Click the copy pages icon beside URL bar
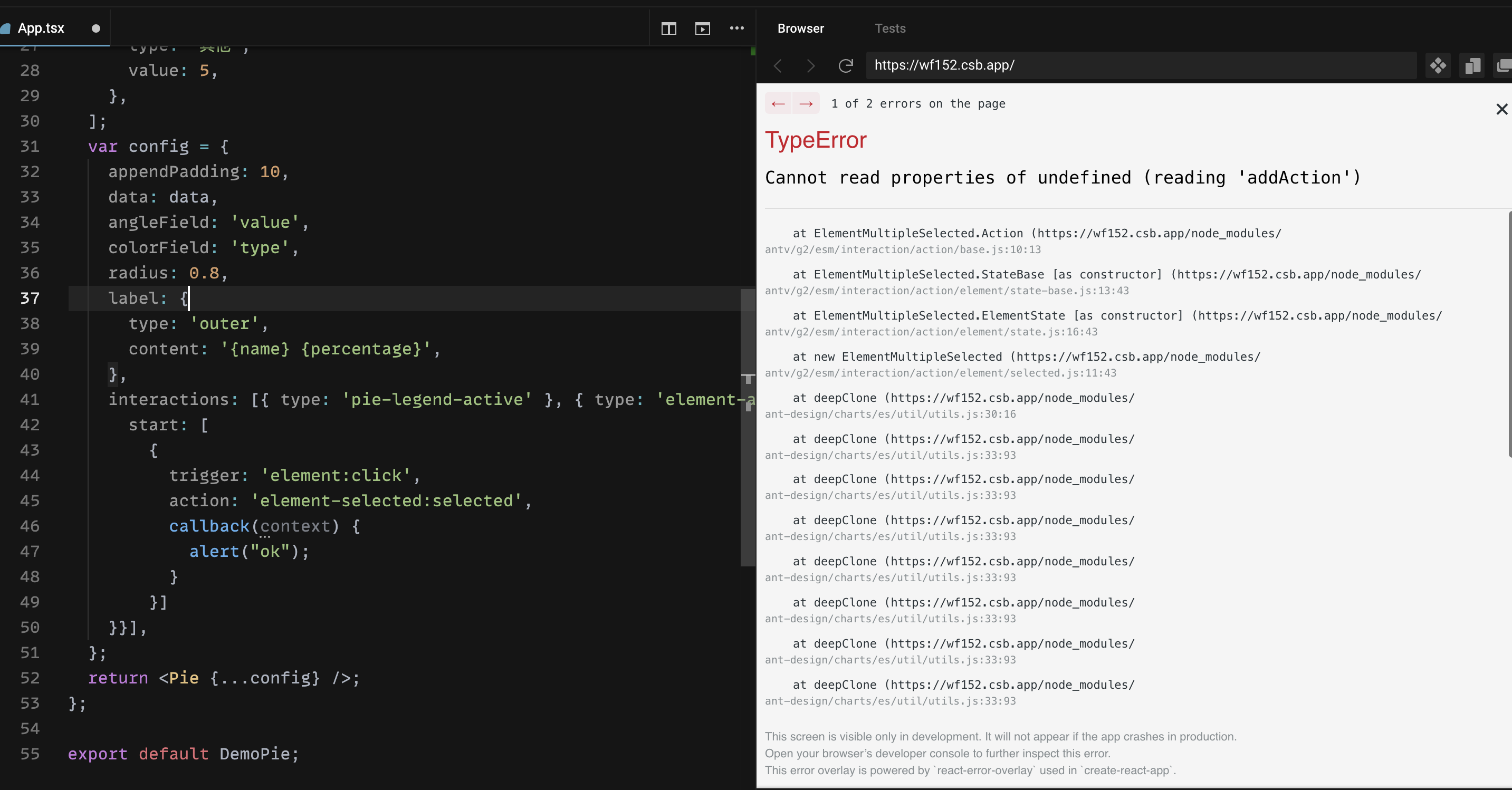Viewport: 1512px width, 790px height. click(x=1472, y=65)
